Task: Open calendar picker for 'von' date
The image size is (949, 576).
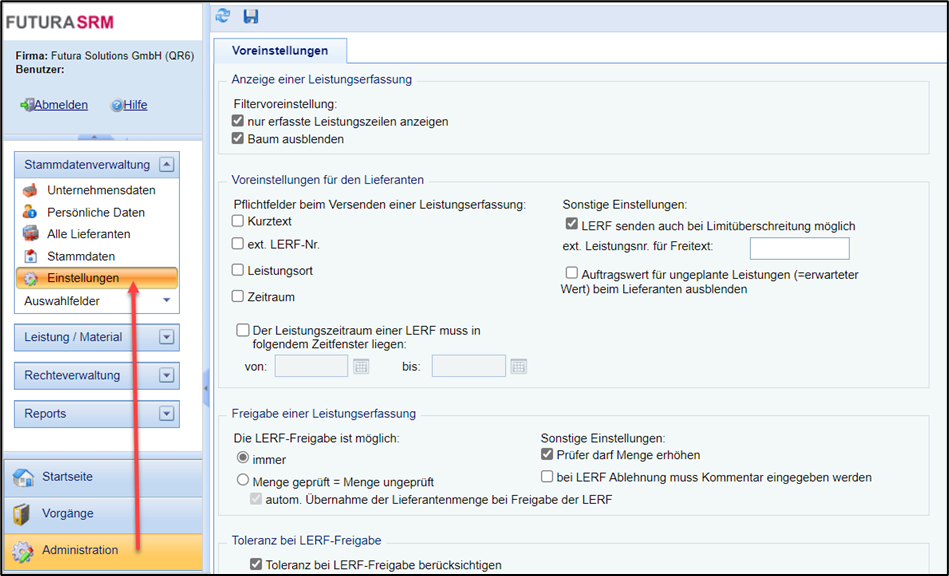Action: [361, 366]
